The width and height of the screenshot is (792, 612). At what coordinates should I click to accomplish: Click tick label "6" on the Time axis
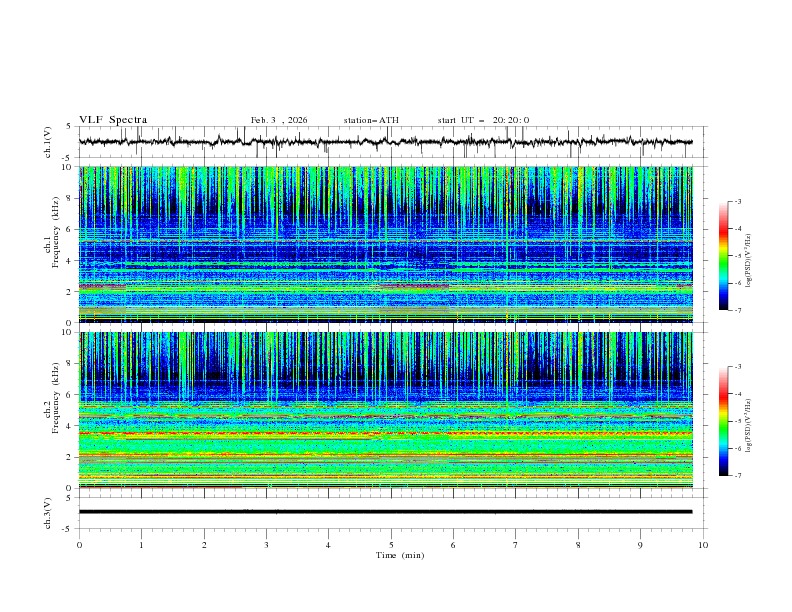[x=454, y=545]
